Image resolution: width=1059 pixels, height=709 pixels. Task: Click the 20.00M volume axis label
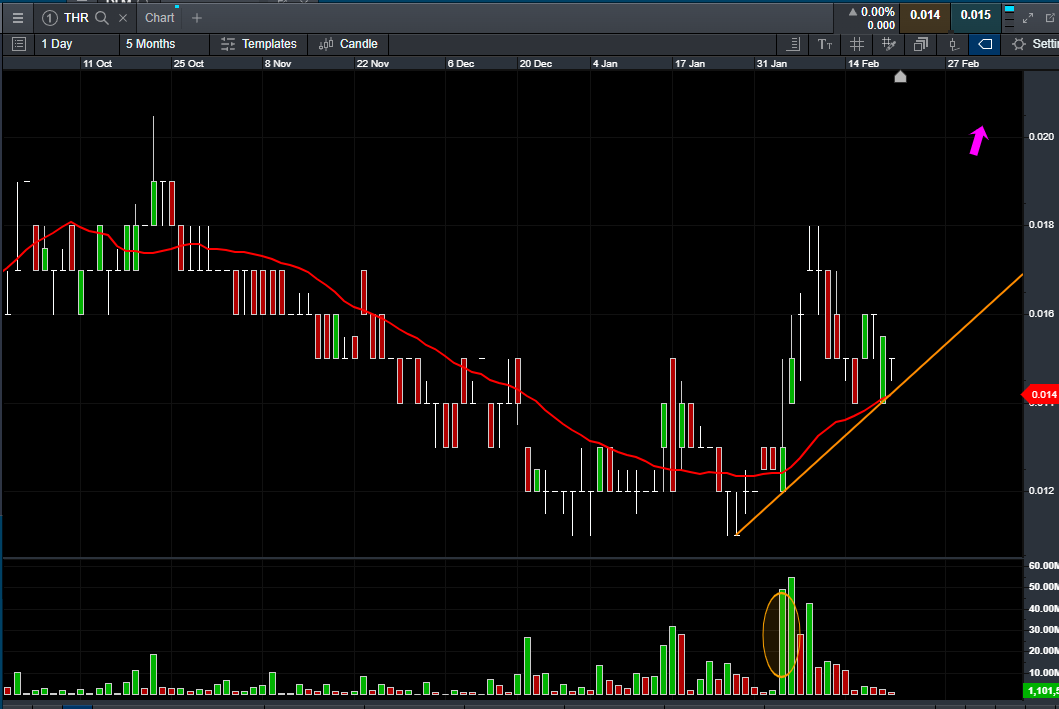point(1043,651)
